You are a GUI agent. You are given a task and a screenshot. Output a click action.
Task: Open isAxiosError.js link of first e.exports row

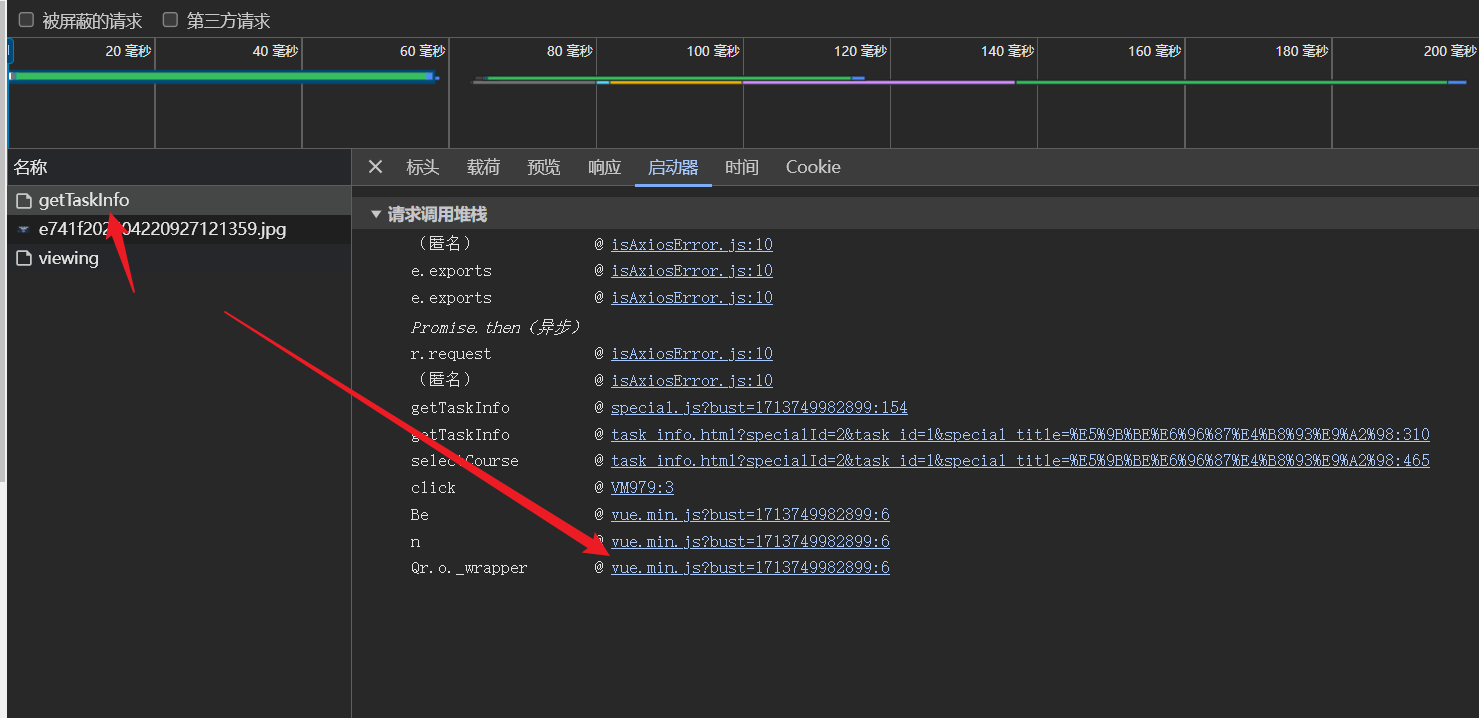click(x=691, y=271)
